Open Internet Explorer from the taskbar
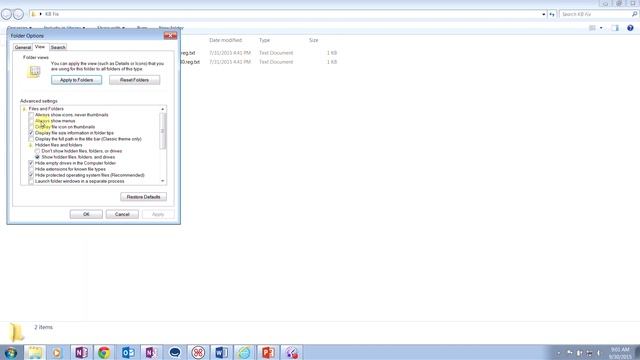This screenshot has width=640, height=360. [244, 352]
